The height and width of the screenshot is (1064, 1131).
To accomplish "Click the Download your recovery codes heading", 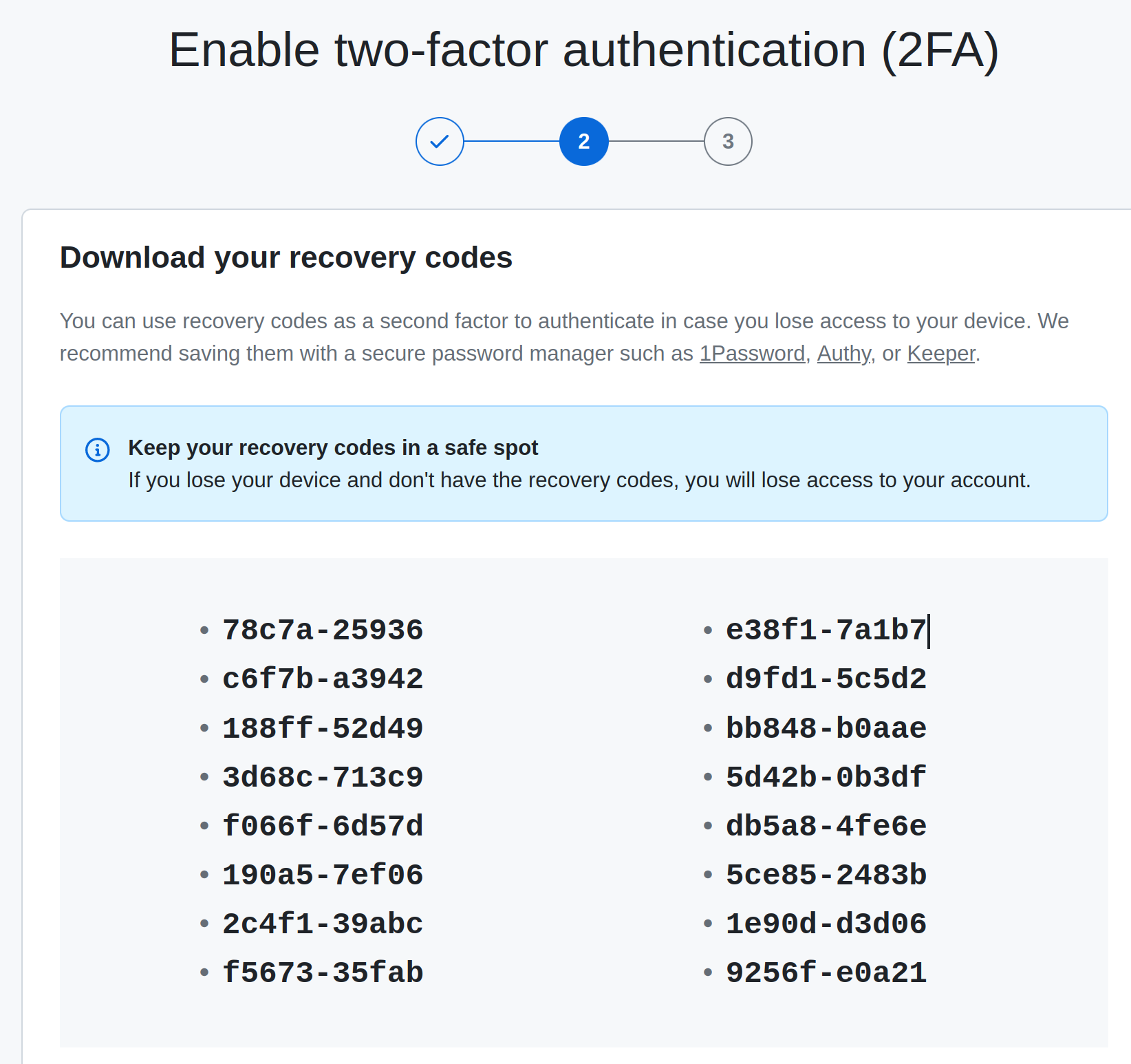I will click(286, 258).
